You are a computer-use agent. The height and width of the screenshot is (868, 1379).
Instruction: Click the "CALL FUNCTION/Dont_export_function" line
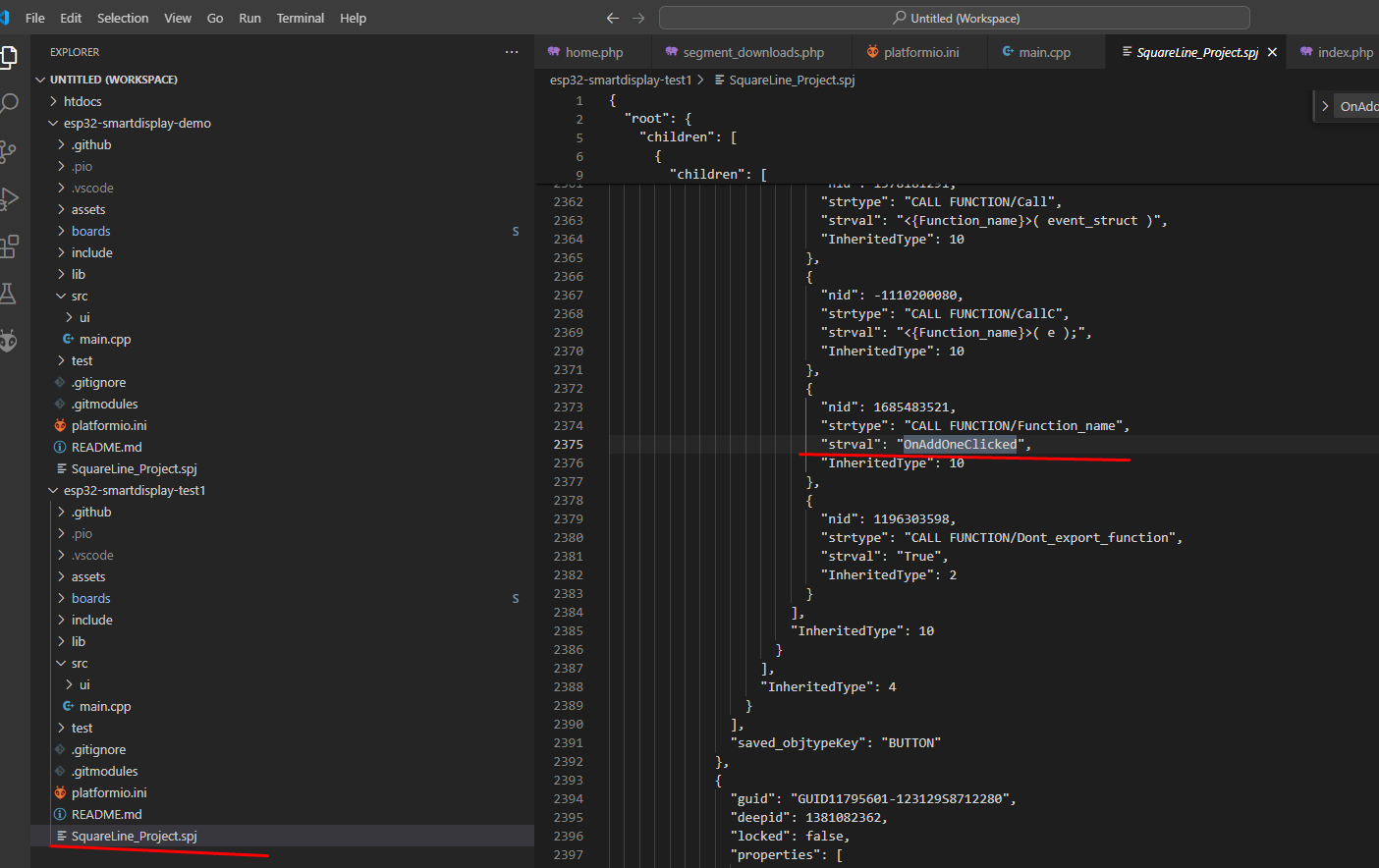tap(1002, 537)
